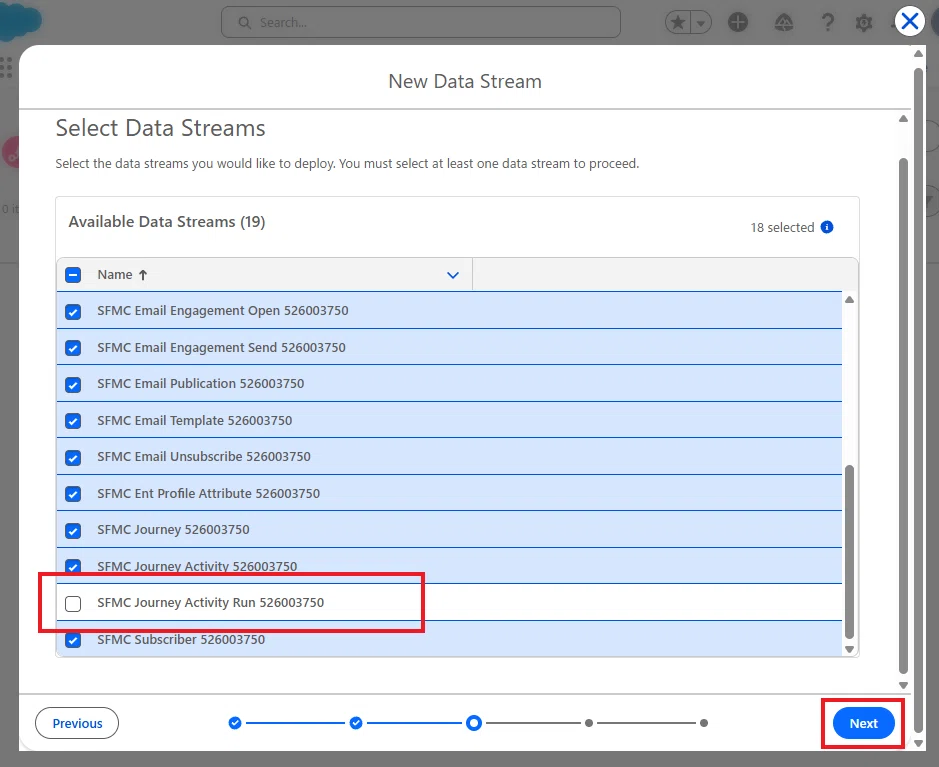Click the fourth progress step dot
The height and width of the screenshot is (767, 939).
(x=589, y=723)
